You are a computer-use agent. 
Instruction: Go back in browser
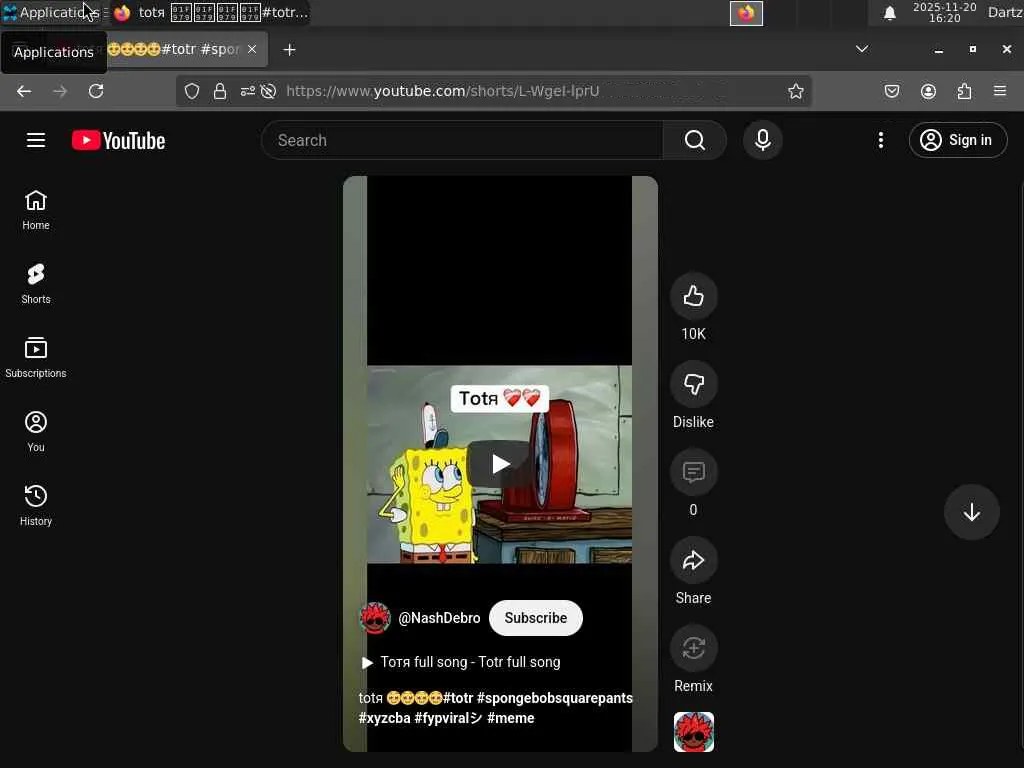[24, 91]
